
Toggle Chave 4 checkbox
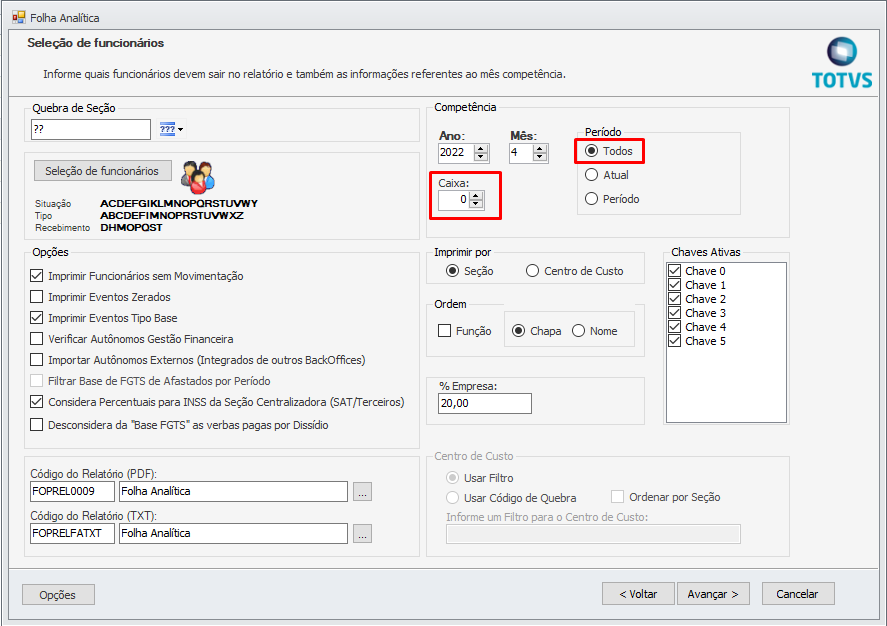tap(674, 327)
